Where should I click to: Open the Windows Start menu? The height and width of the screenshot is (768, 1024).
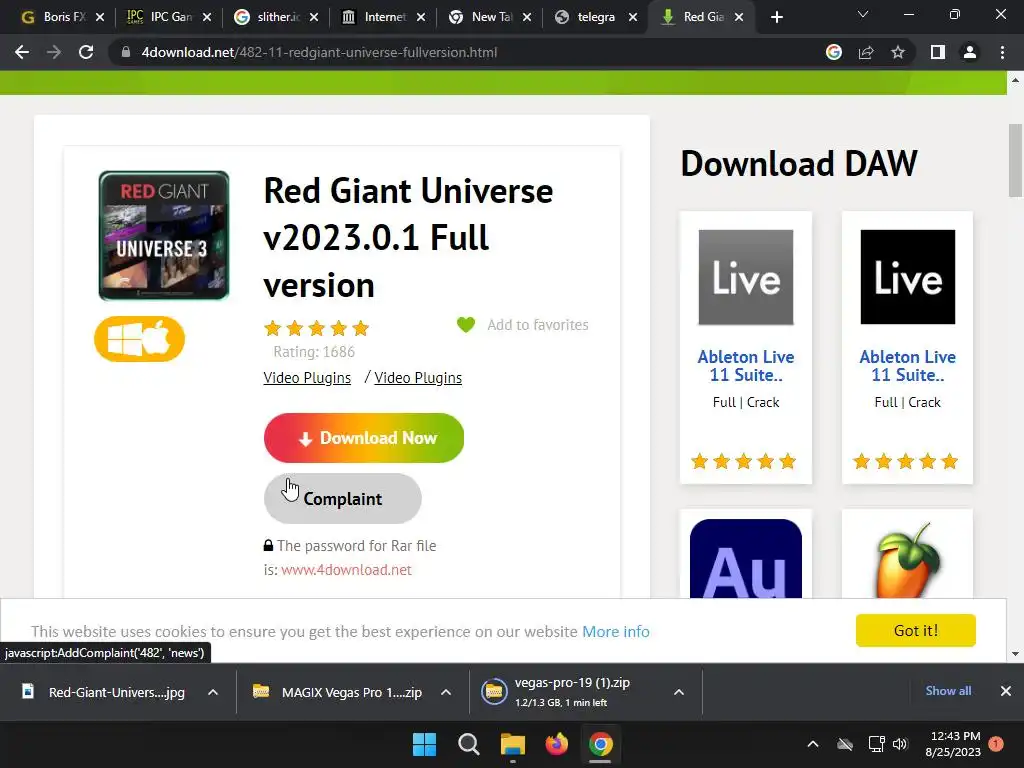pyautogui.click(x=424, y=744)
